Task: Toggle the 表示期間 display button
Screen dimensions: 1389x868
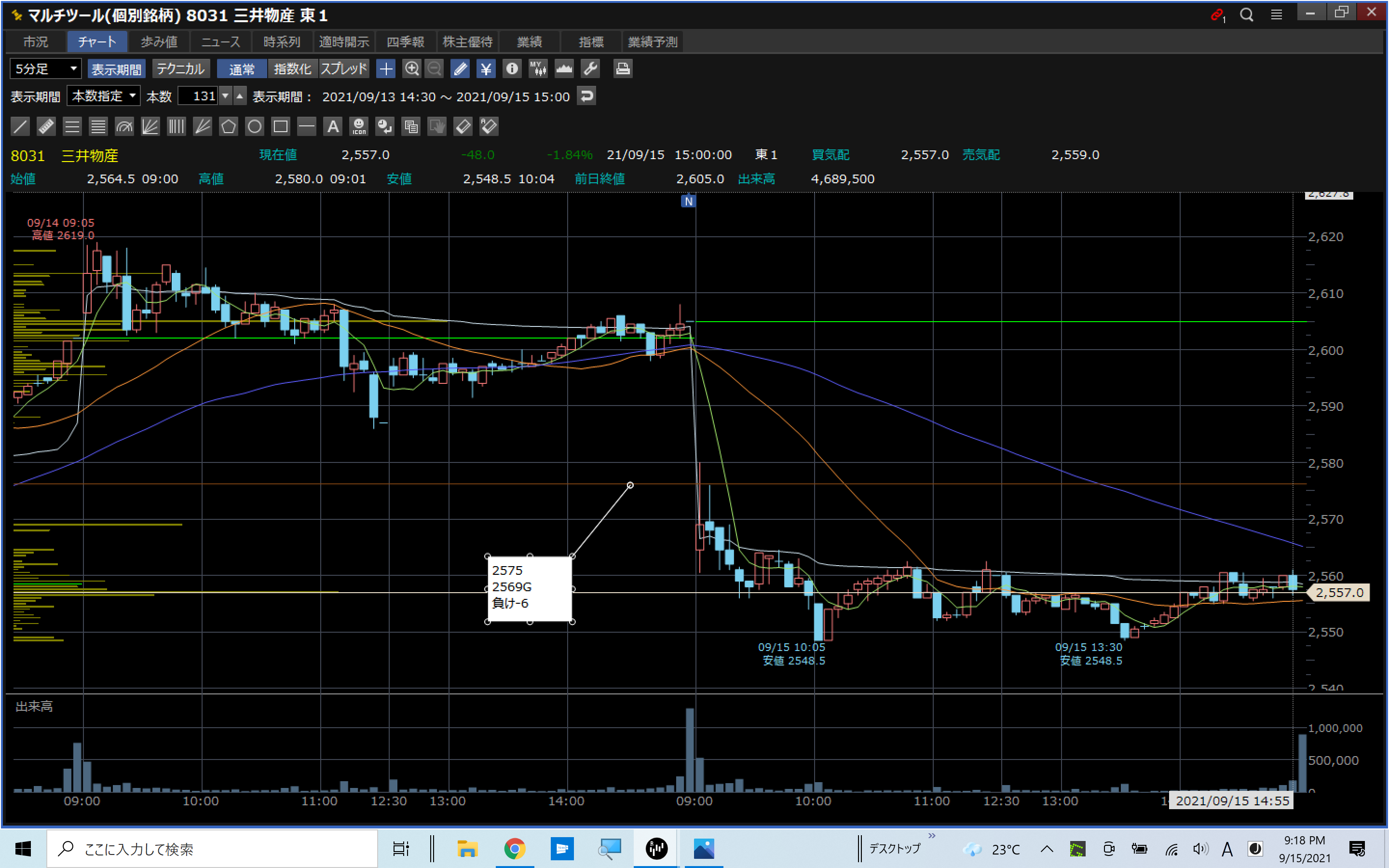Action: [117, 69]
